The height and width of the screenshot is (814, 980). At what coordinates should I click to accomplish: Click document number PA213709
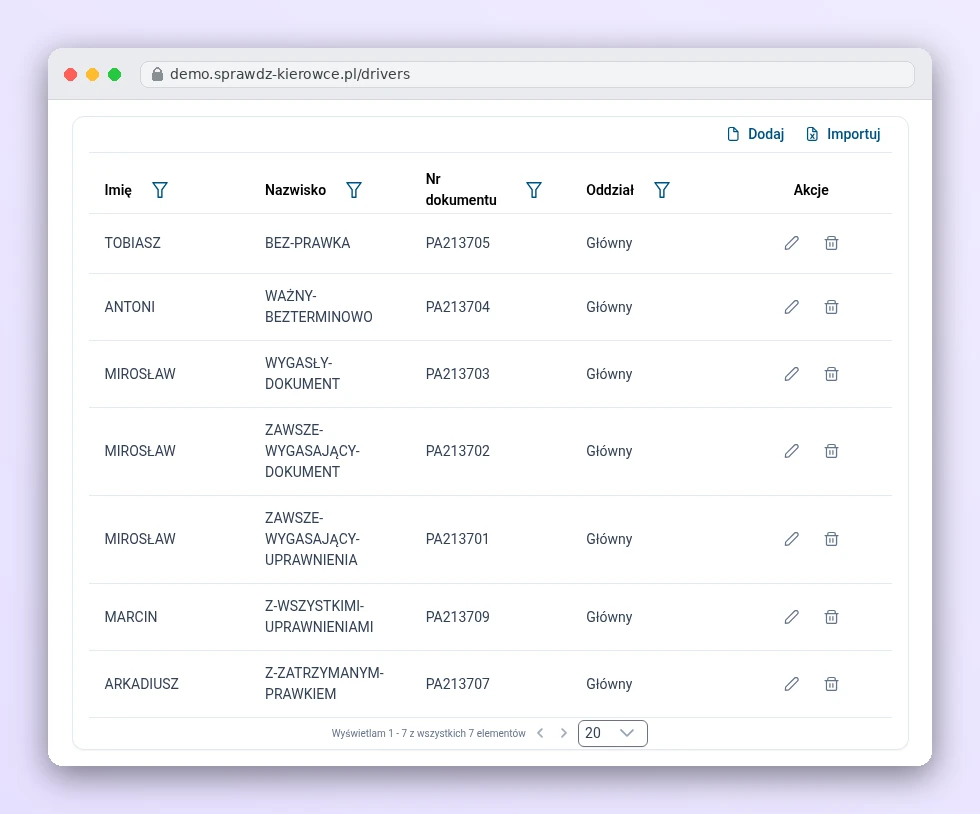pos(458,617)
